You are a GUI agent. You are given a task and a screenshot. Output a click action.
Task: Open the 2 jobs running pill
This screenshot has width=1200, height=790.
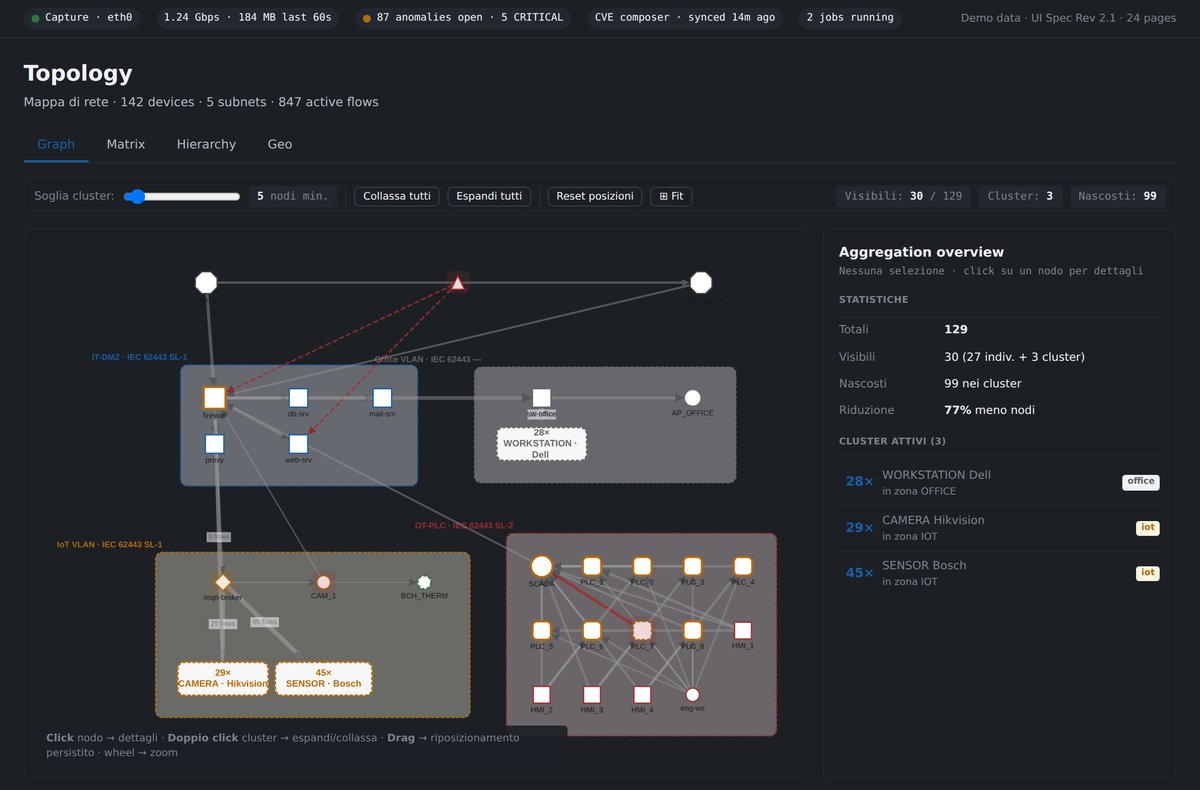850,18
